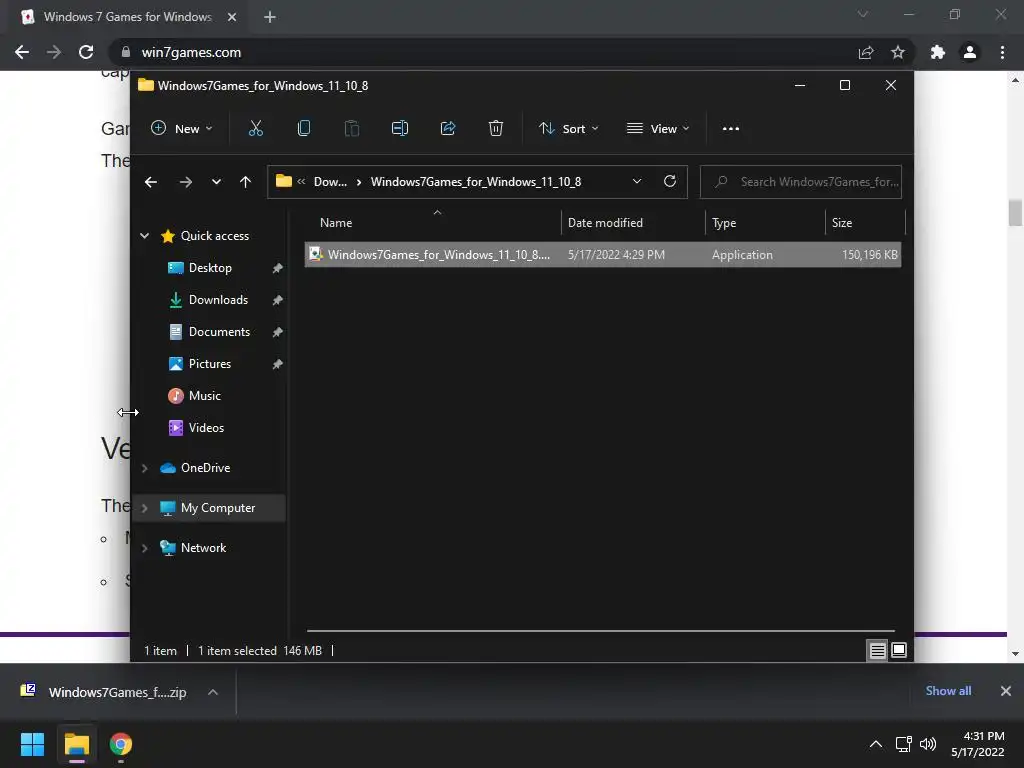Select Videos in navigation pane

pos(206,428)
